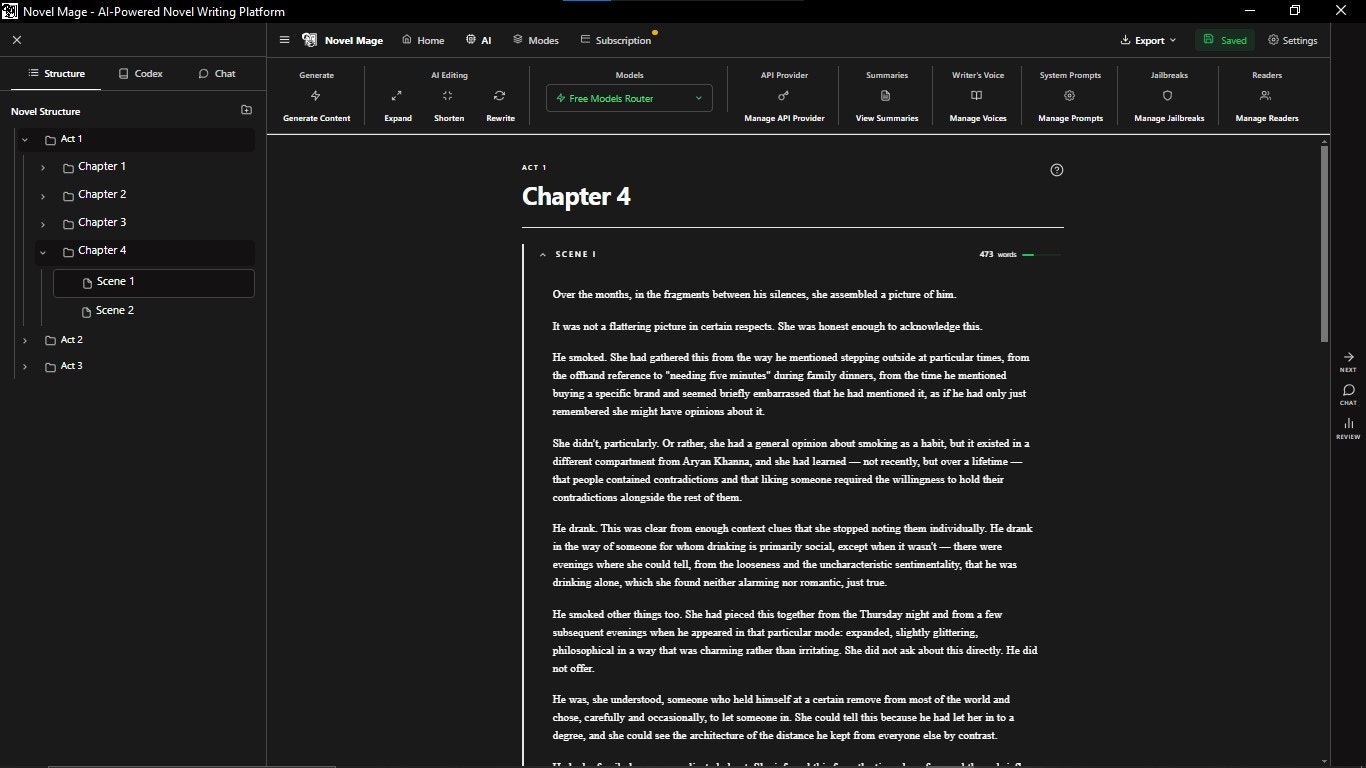Click the Scene 2 document icon
Screen dimensions: 1366x768
point(87,312)
